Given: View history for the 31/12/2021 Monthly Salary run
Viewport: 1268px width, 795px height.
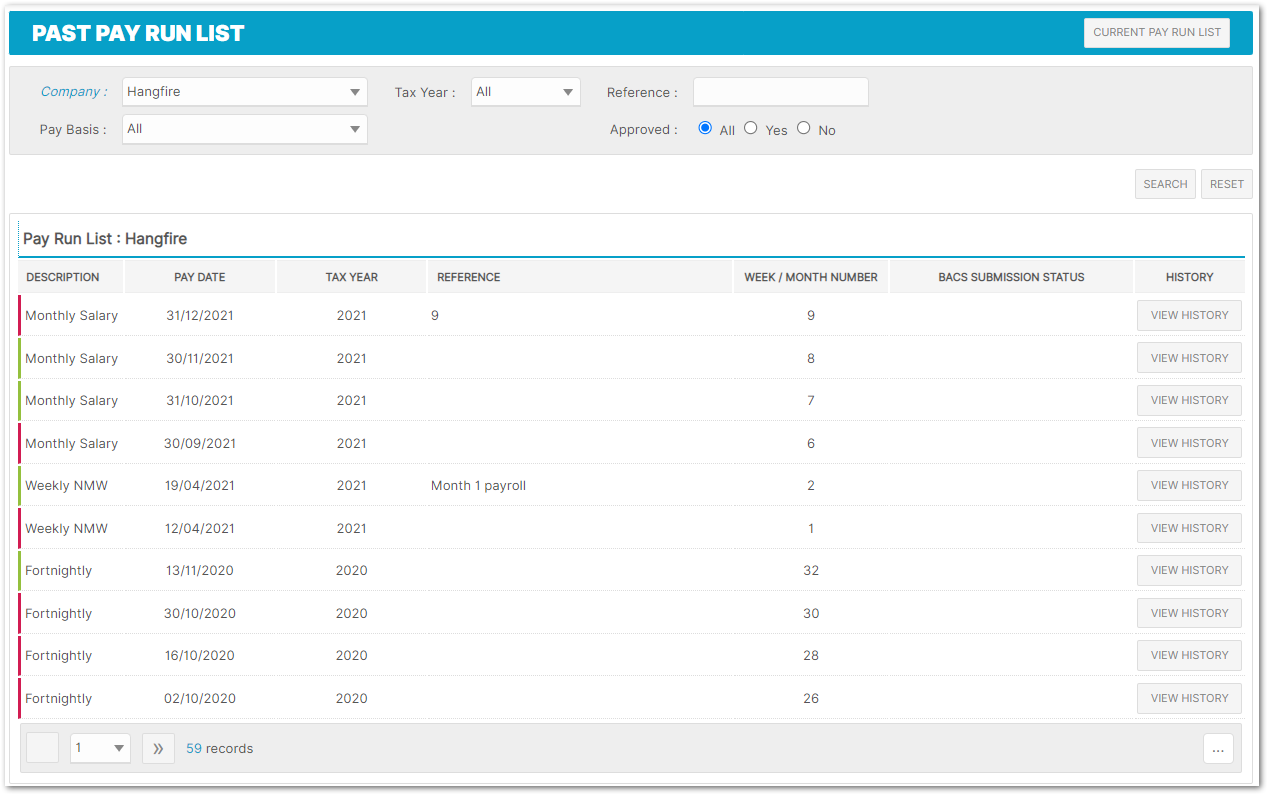Looking at the screenshot, I should 1189,315.
